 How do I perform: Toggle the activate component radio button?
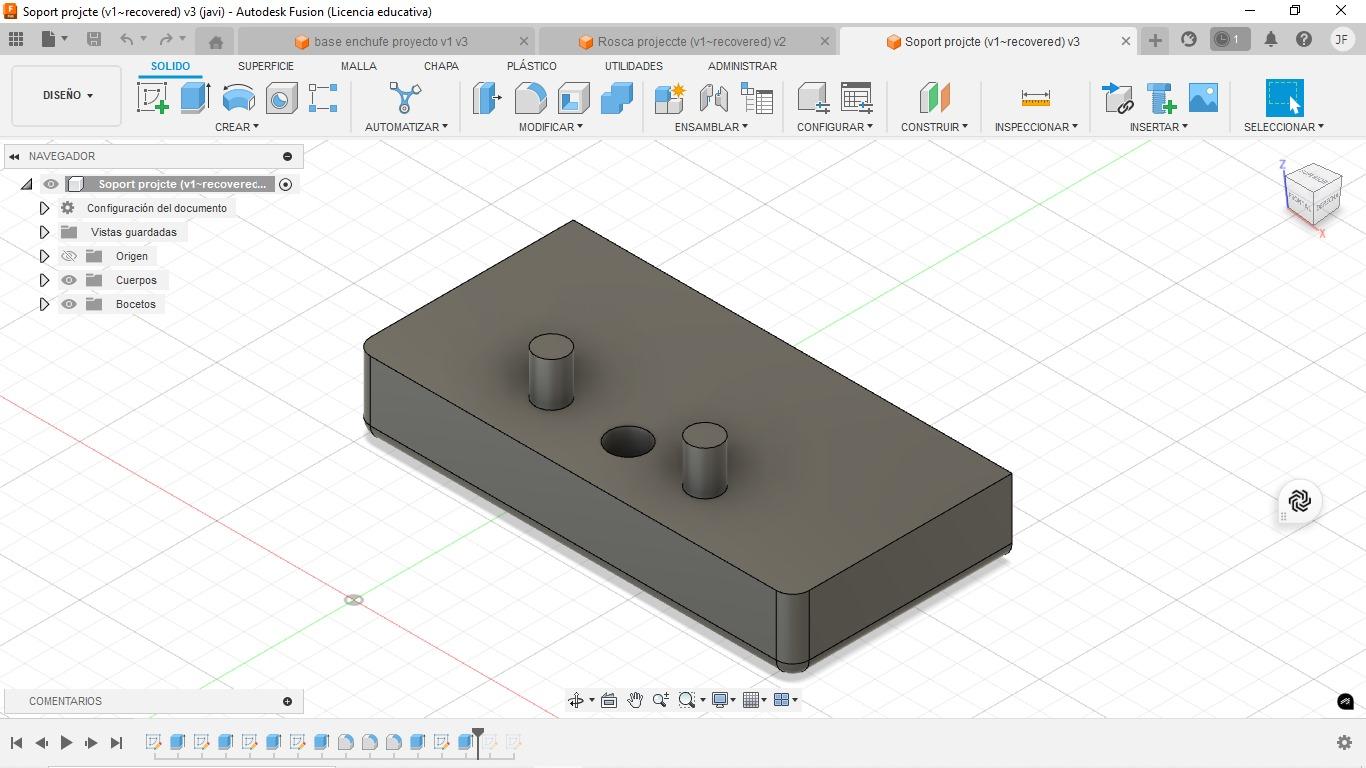(x=286, y=184)
